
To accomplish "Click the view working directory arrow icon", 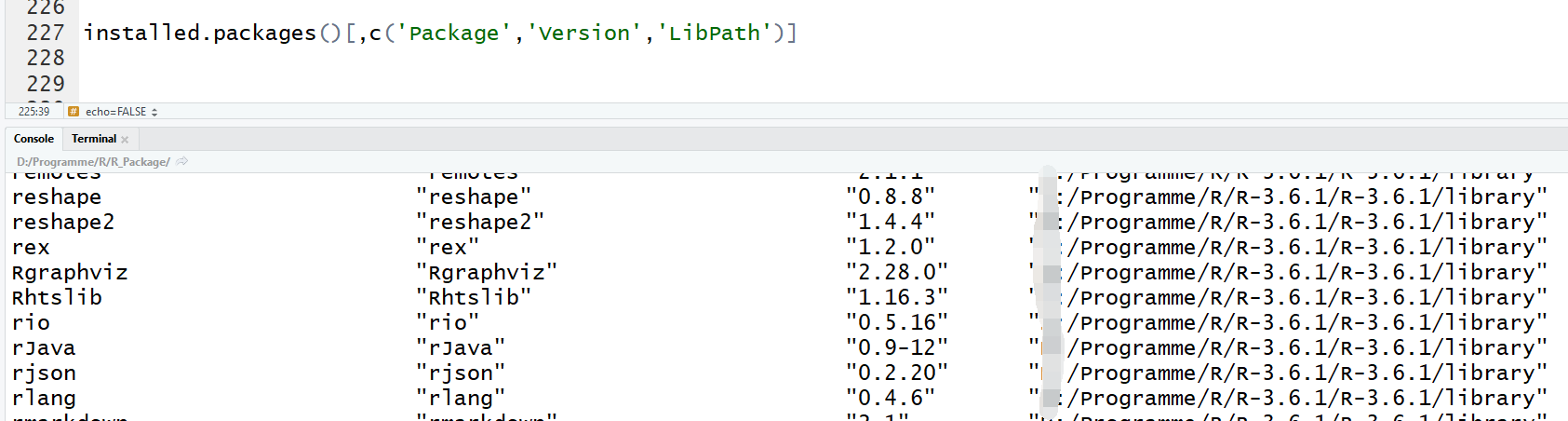I will 182,162.
